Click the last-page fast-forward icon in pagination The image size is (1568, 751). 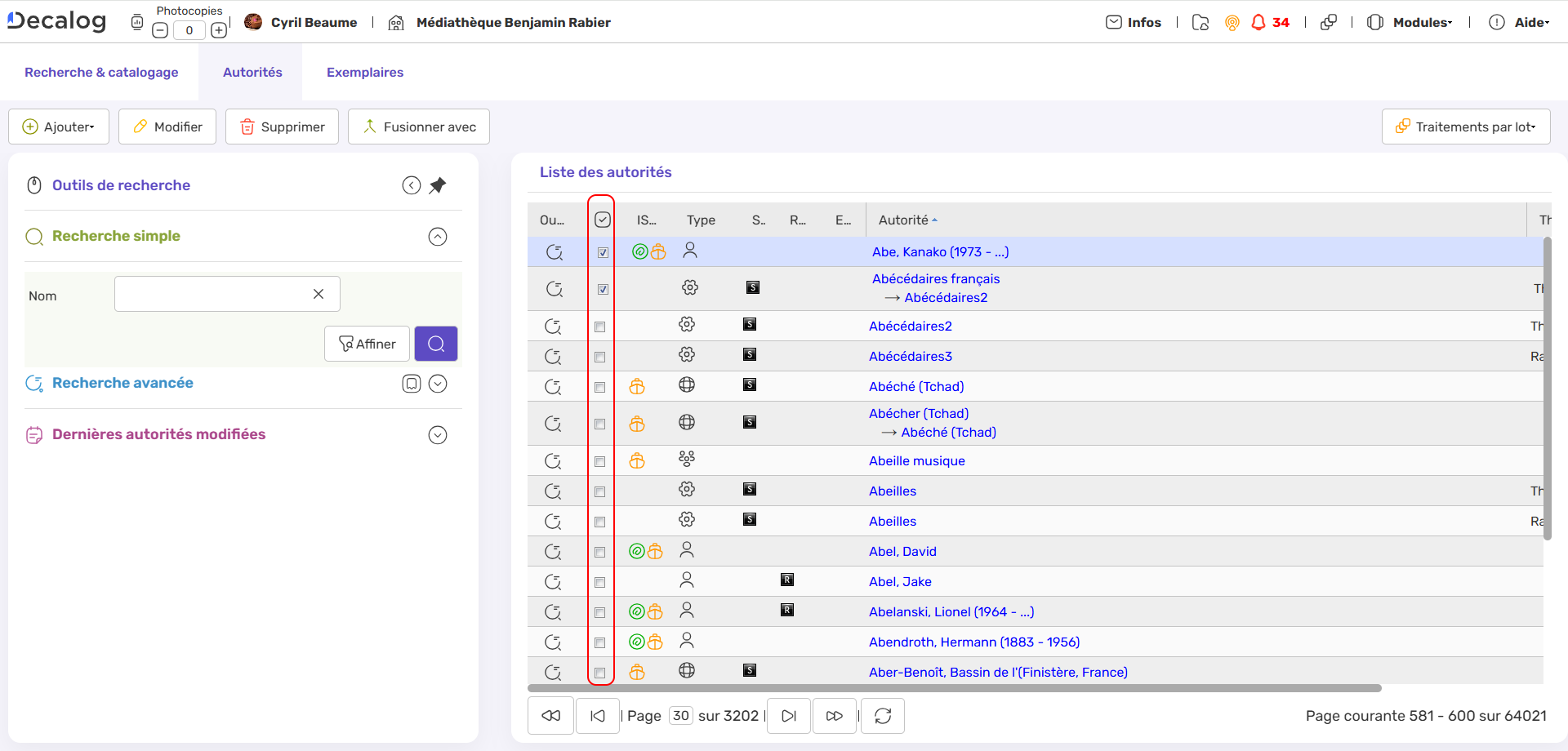click(x=834, y=715)
